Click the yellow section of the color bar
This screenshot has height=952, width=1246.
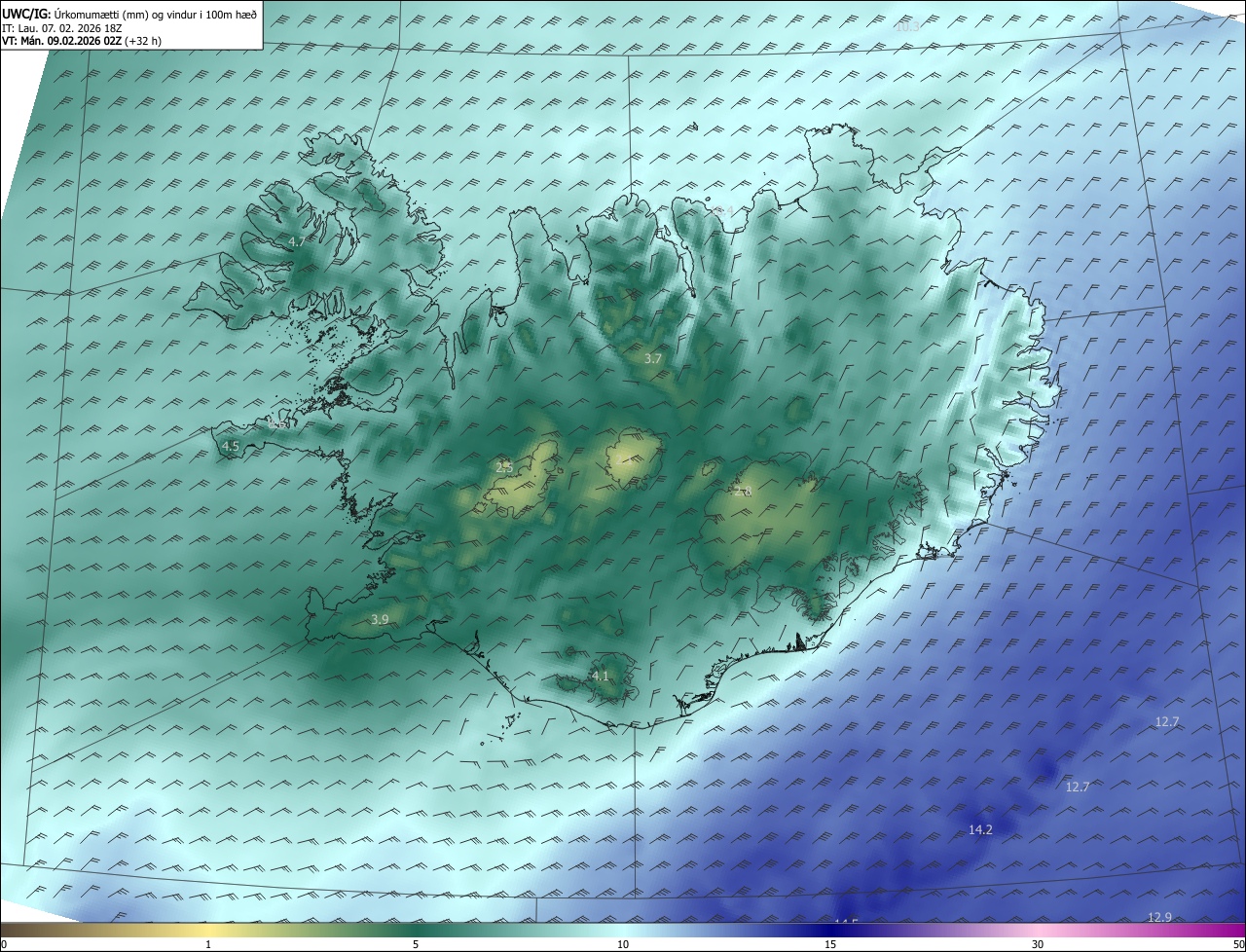click(x=208, y=931)
